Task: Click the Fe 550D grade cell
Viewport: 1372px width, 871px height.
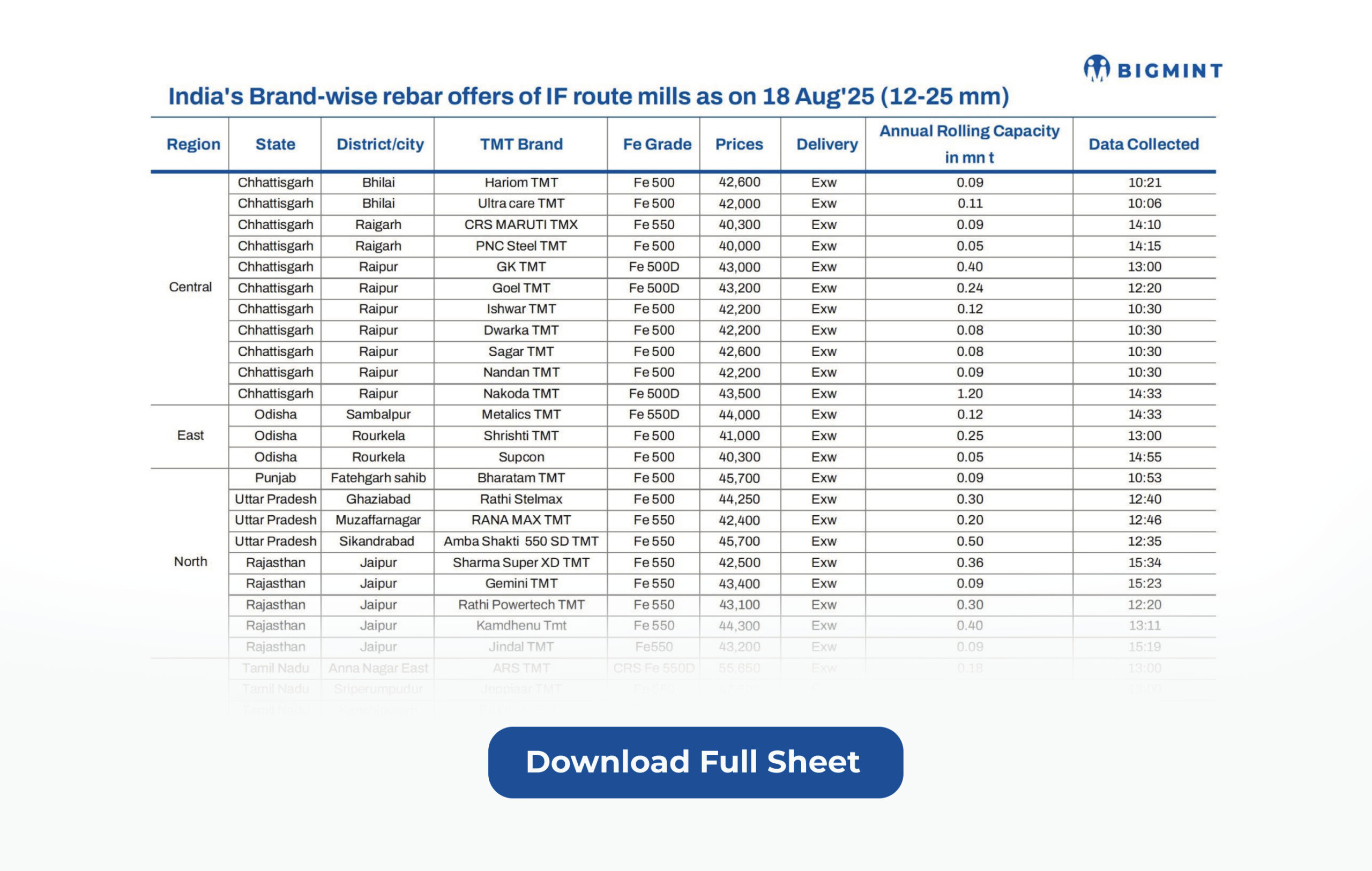Action: tap(653, 415)
